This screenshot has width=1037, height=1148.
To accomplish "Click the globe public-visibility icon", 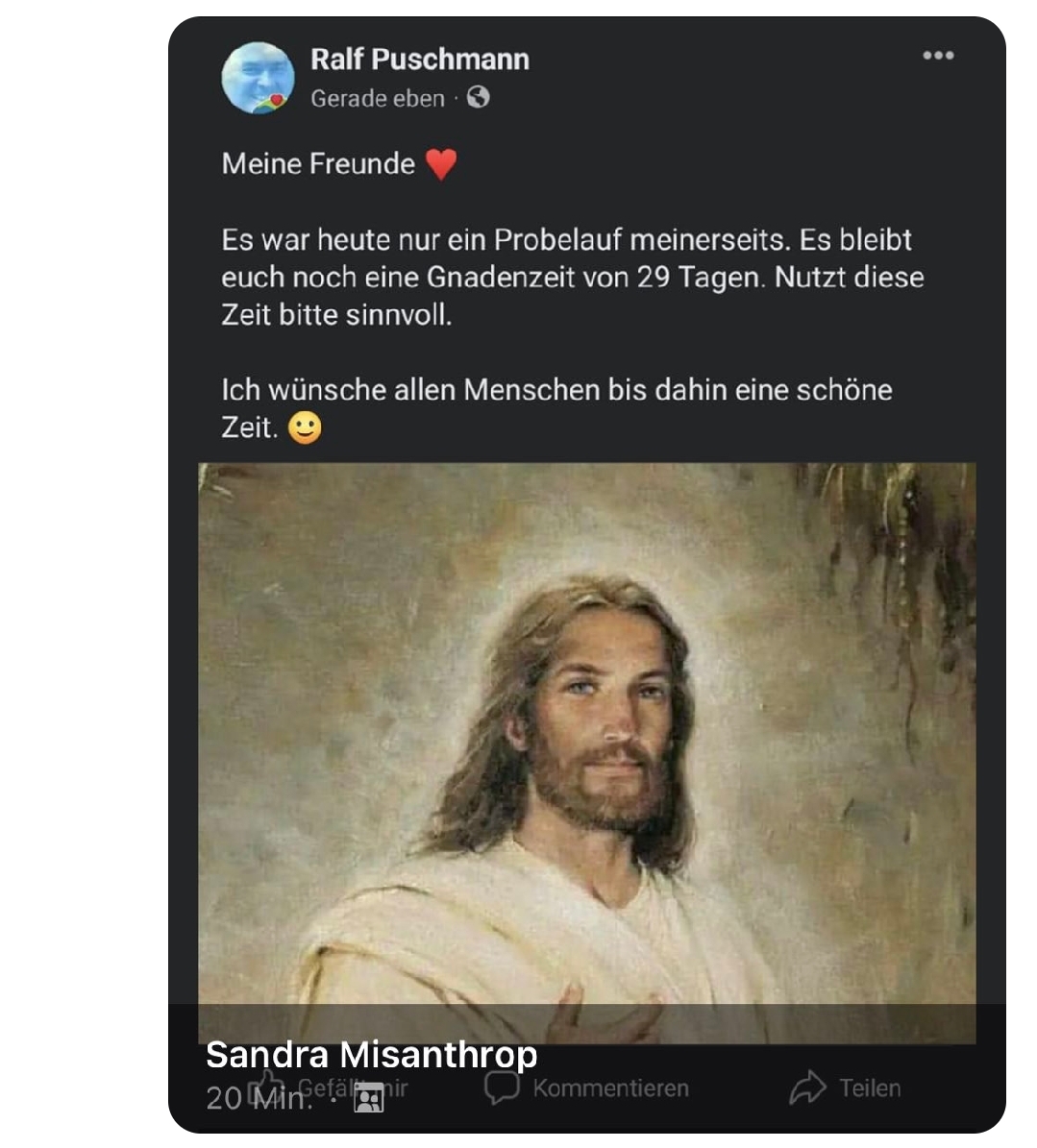I will pyautogui.click(x=478, y=97).
